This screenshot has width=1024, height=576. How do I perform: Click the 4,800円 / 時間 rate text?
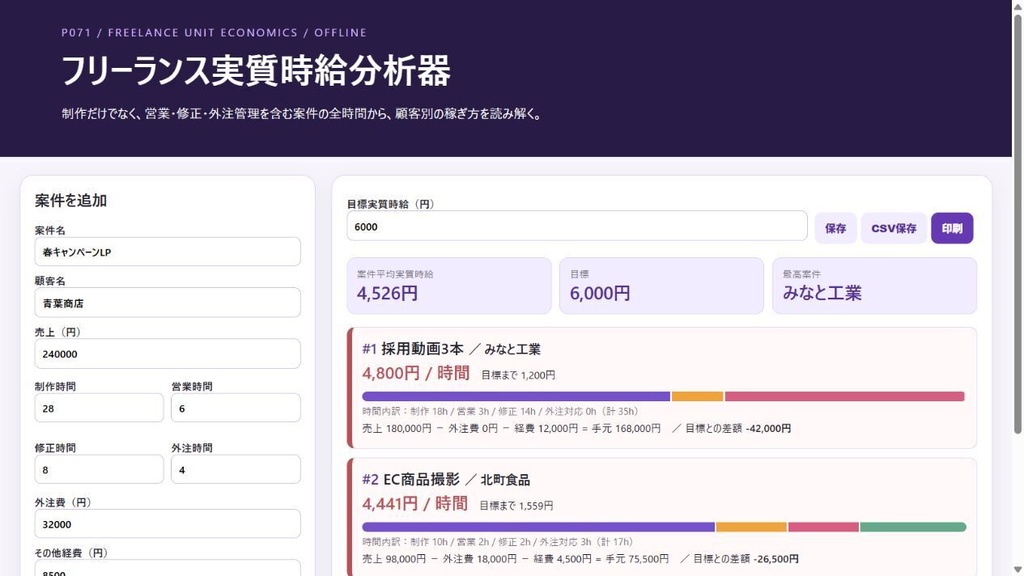pyautogui.click(x=416, y=373)
